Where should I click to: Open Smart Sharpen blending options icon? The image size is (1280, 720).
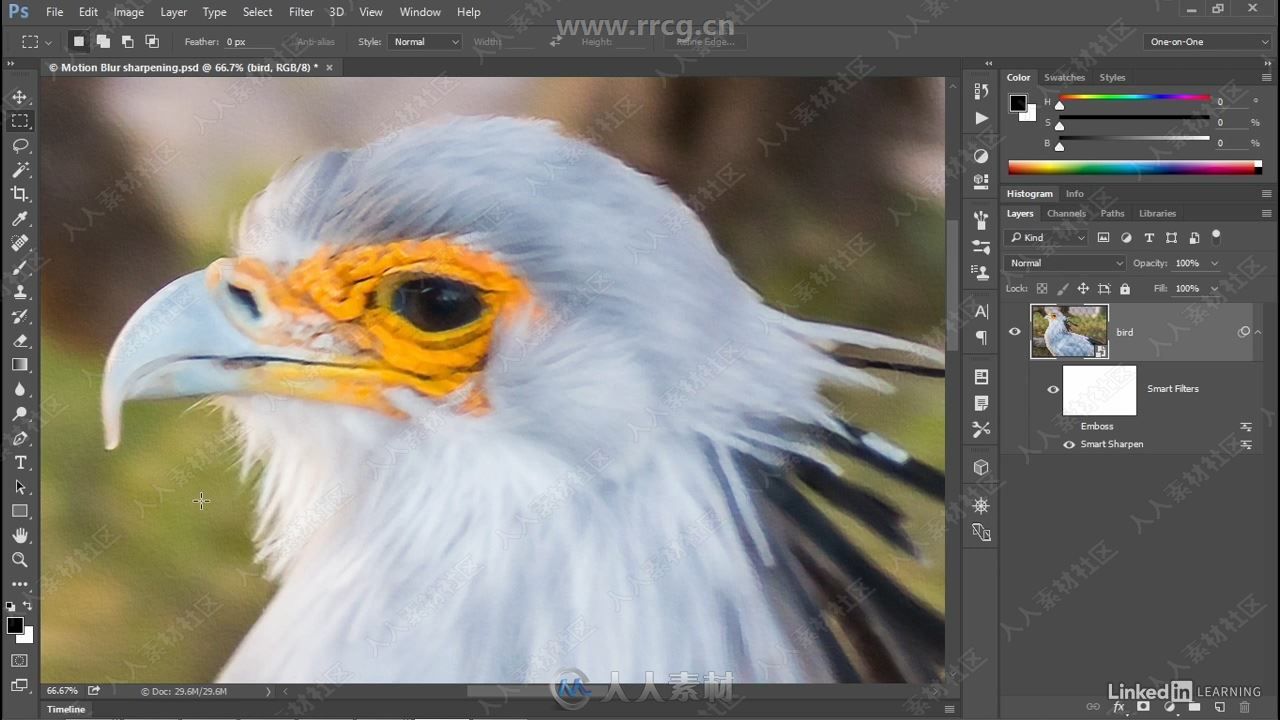click(1246, 444)
